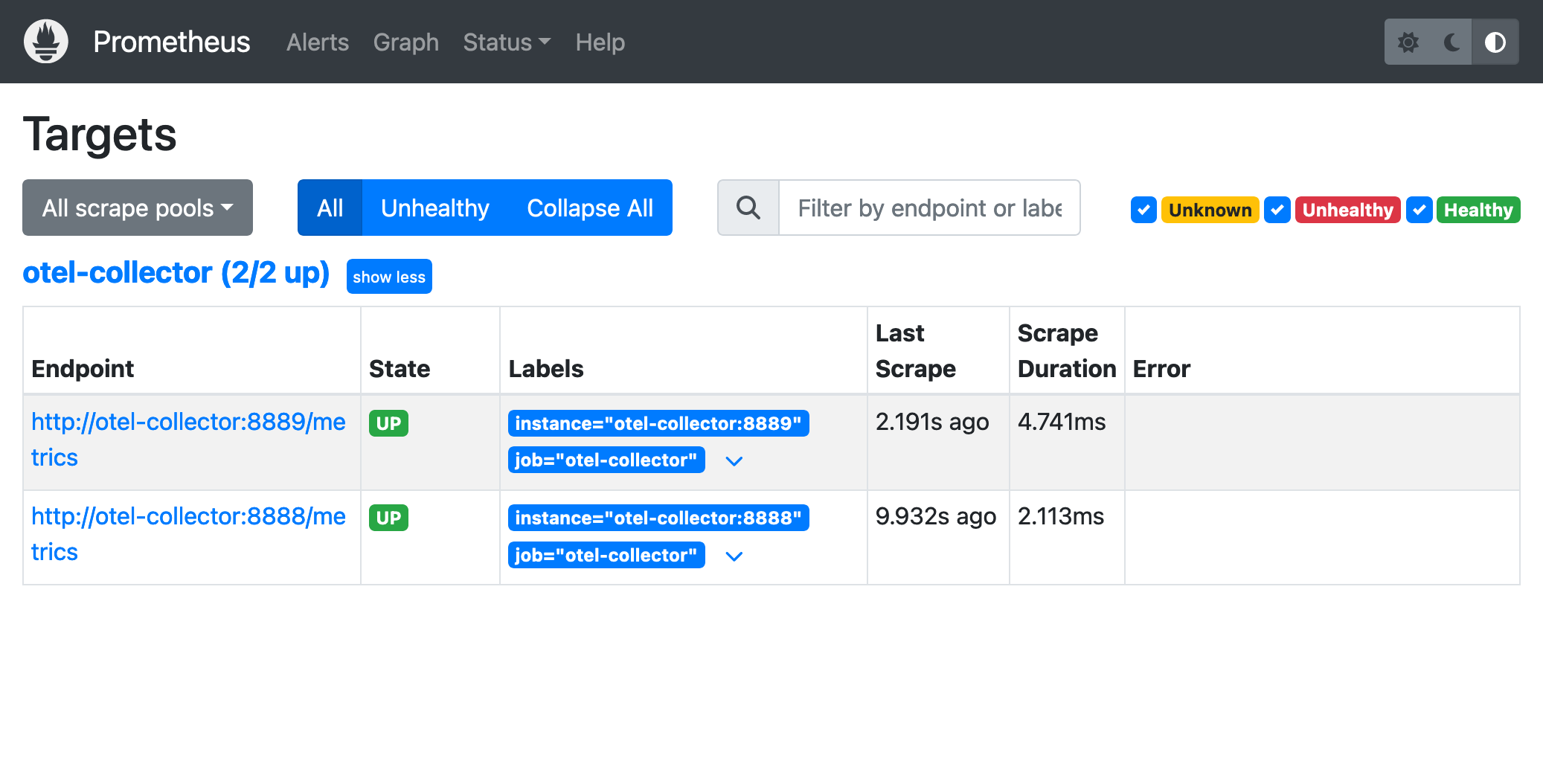Screen dimensions: 1543x784
Task: Expand labels for otel-collector:8888 row
Action: tap(734, 556)
